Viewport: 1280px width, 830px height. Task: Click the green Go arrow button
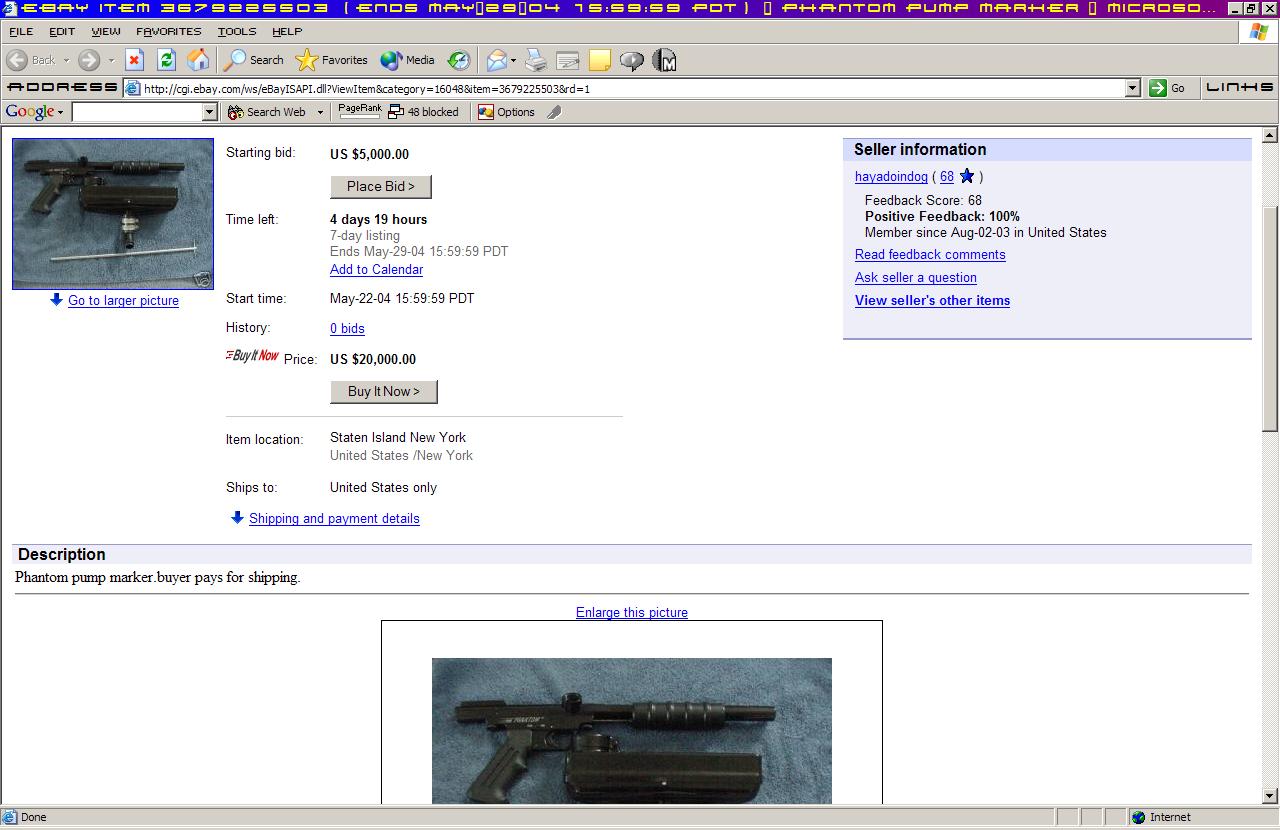1158,88
